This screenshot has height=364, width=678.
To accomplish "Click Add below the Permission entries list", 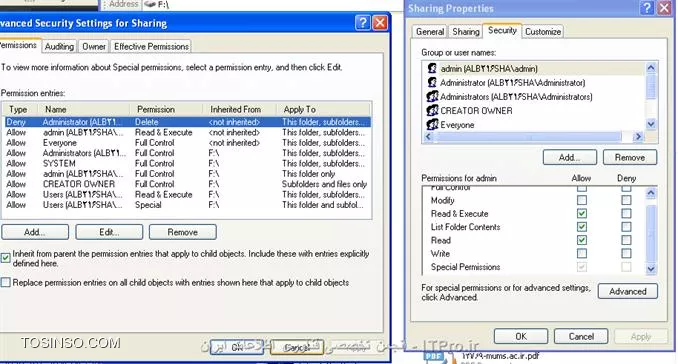I will tap(35, 232).
